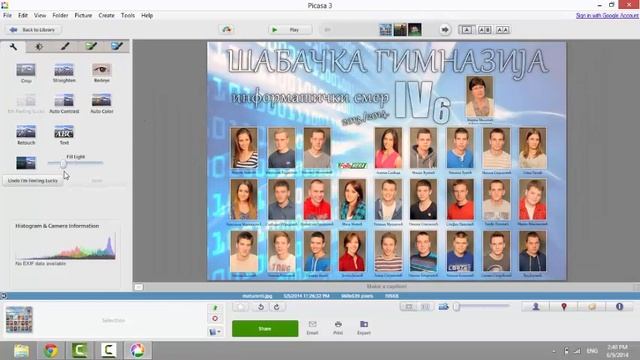
Task: Click the zoom slider handle
Action: click(457, 307)
